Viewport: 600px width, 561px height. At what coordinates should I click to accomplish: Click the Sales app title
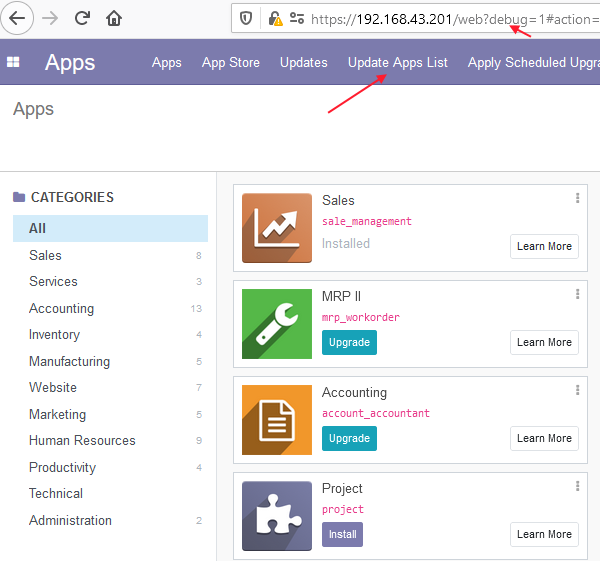tap(338, 201)
